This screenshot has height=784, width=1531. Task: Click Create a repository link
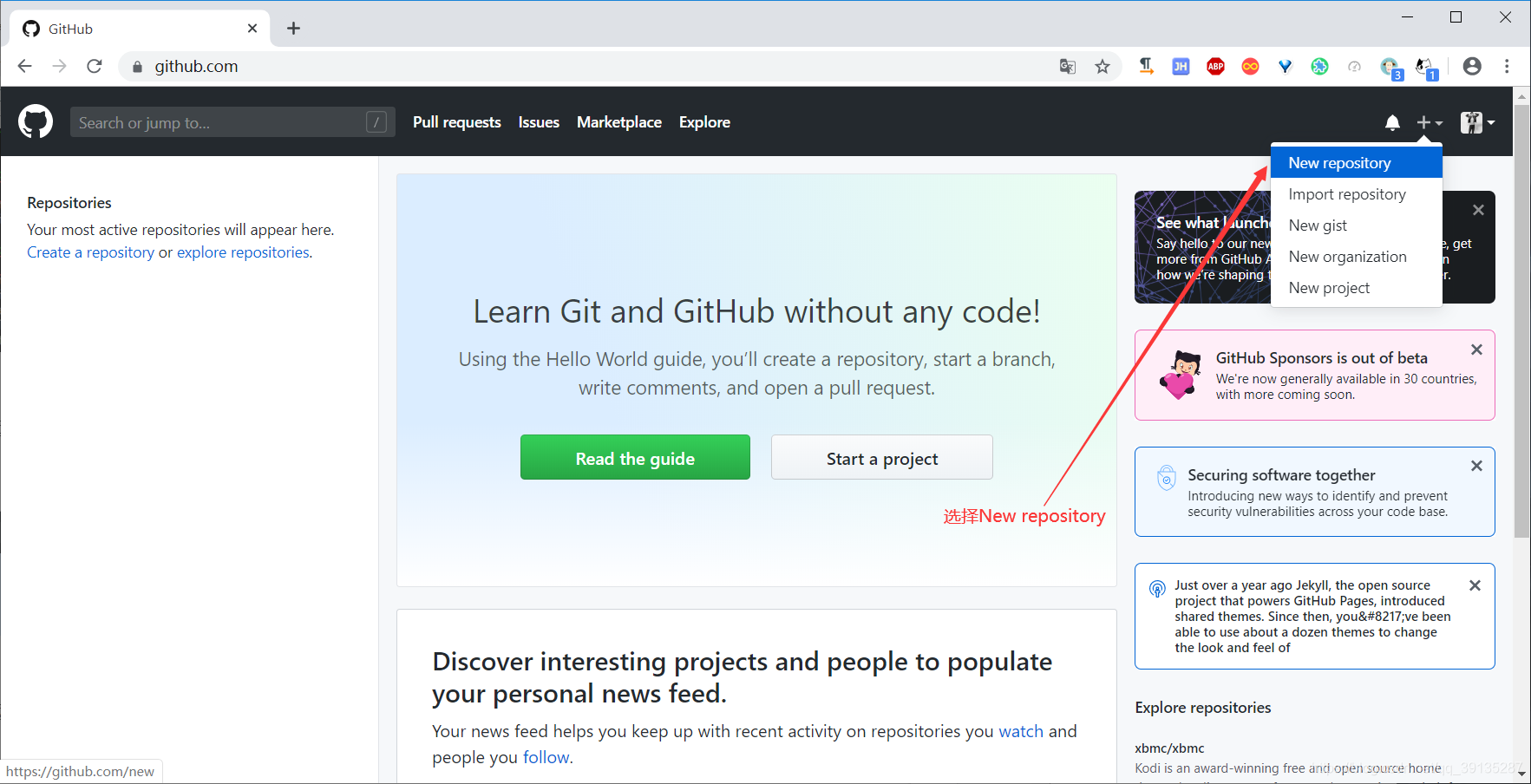pos(90,252)
